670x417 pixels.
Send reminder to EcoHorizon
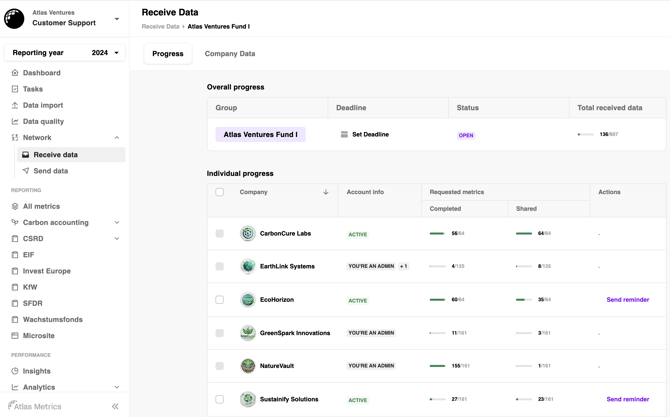627,300
